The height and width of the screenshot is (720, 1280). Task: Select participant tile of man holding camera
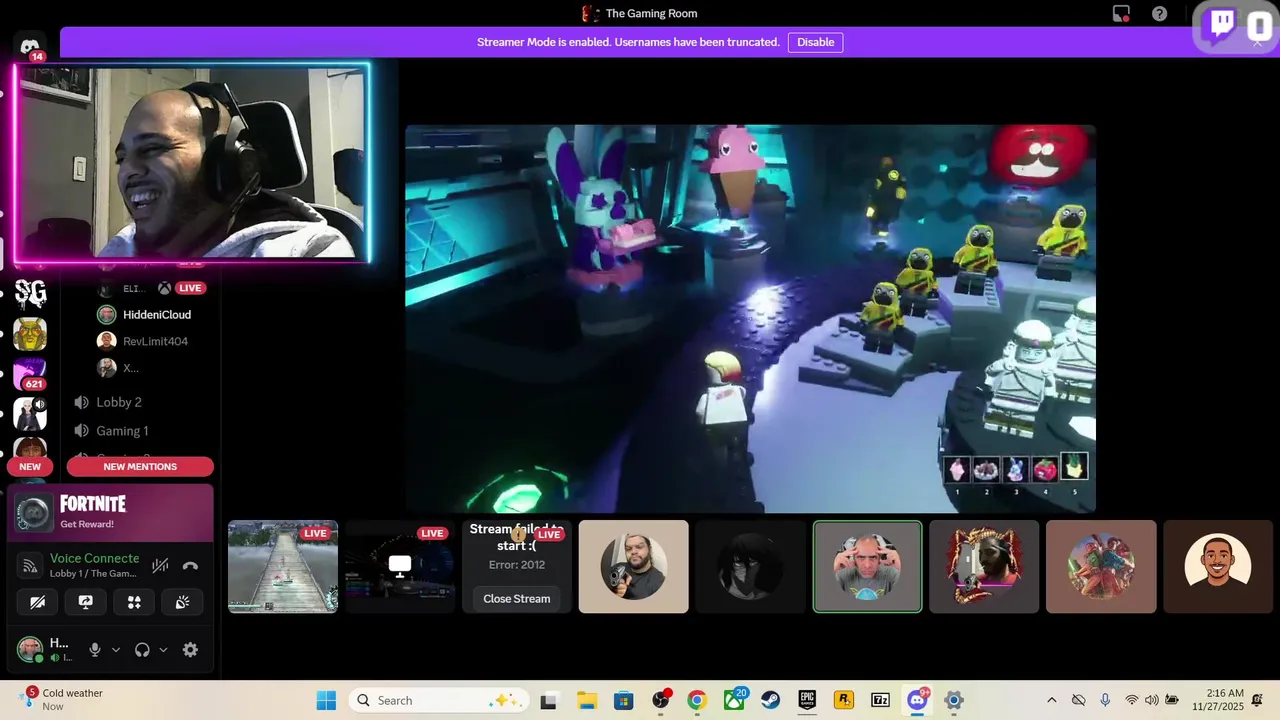tap(634, 567)
